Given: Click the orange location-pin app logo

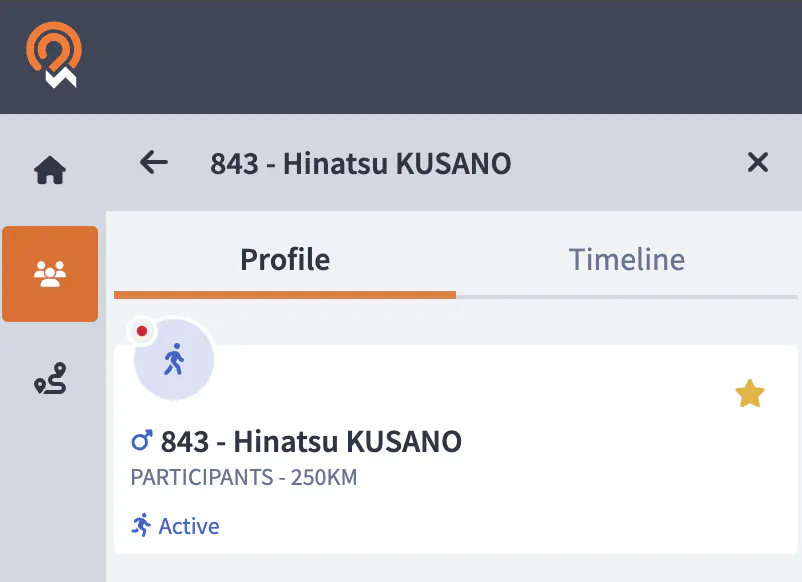Looking at the screenshot, I should point(53,55).
